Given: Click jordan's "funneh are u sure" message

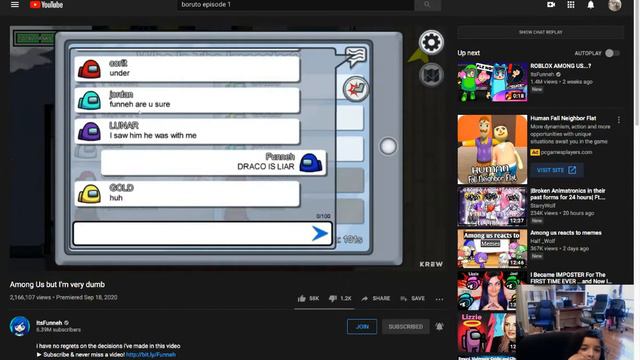Looking at the screenshot, I should tap(187, 100).
